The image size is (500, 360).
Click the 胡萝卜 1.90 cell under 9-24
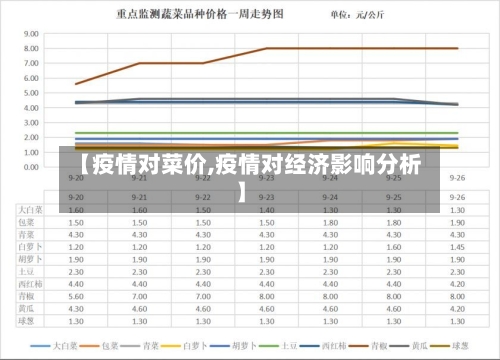point(330,259)
